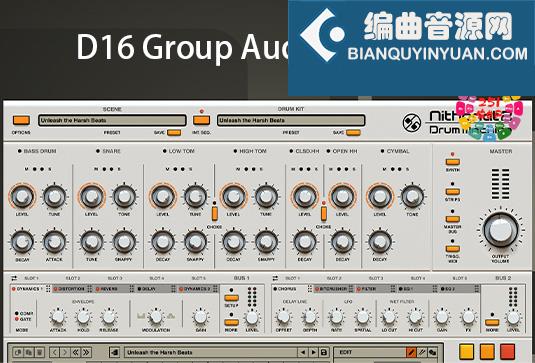Grab the drag handle on Chorus slot
535x363 pixels.
(x=309, y=289)
